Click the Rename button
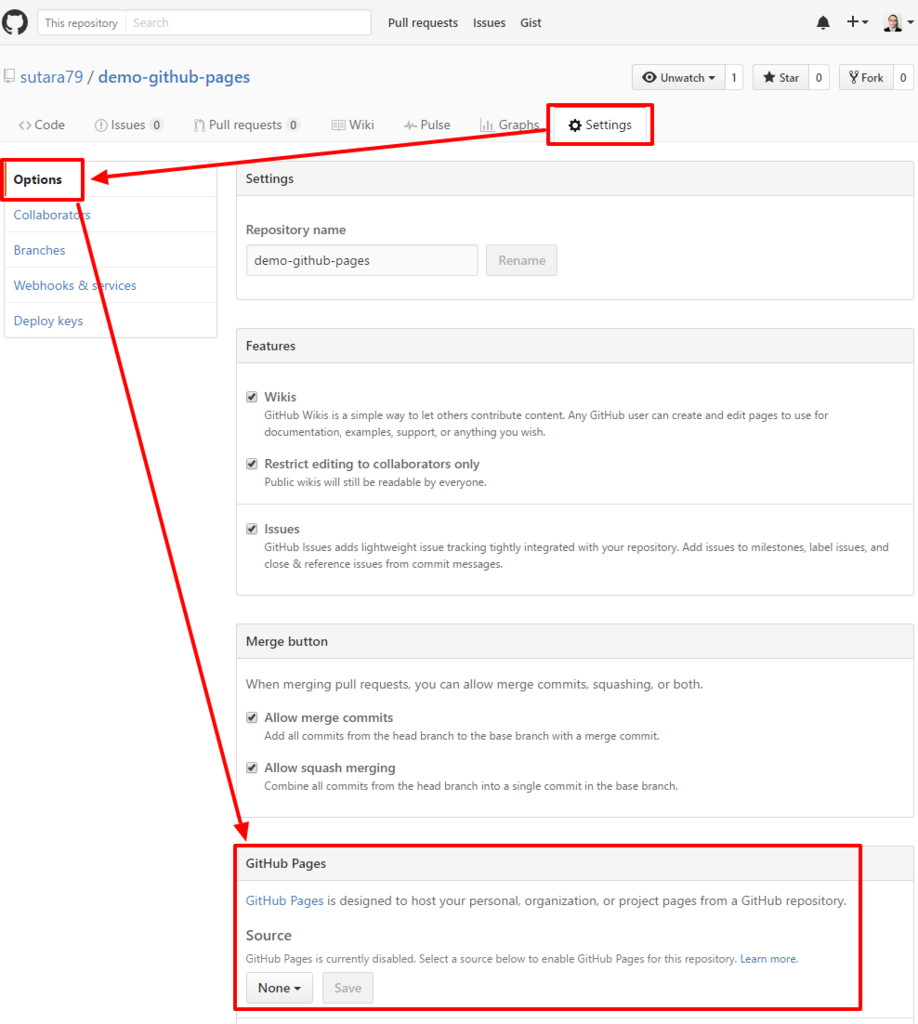This screenshot has height=1024, width=918. [x=522, y=261]
